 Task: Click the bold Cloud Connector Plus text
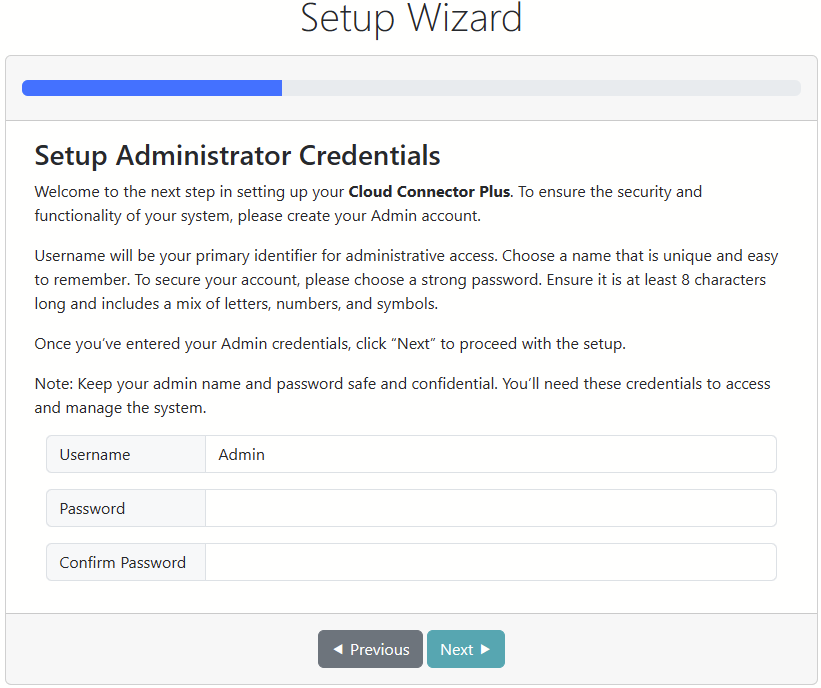[x=429, y=191]
